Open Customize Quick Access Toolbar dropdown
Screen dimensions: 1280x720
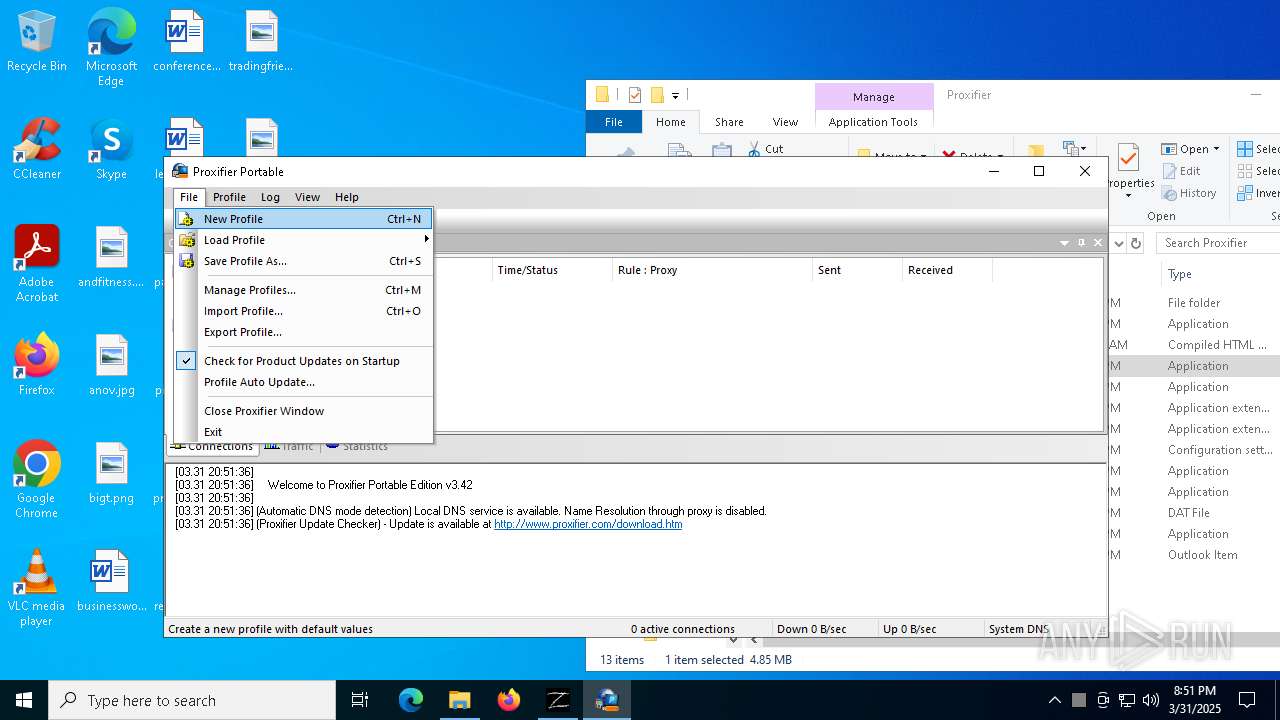coord(675,96)
